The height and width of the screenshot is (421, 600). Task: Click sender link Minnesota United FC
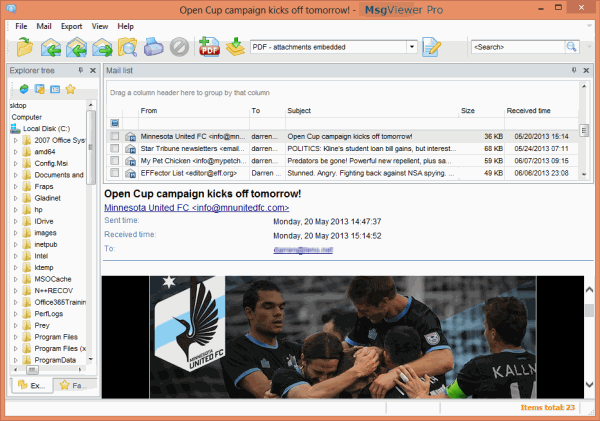coord(197,207)
